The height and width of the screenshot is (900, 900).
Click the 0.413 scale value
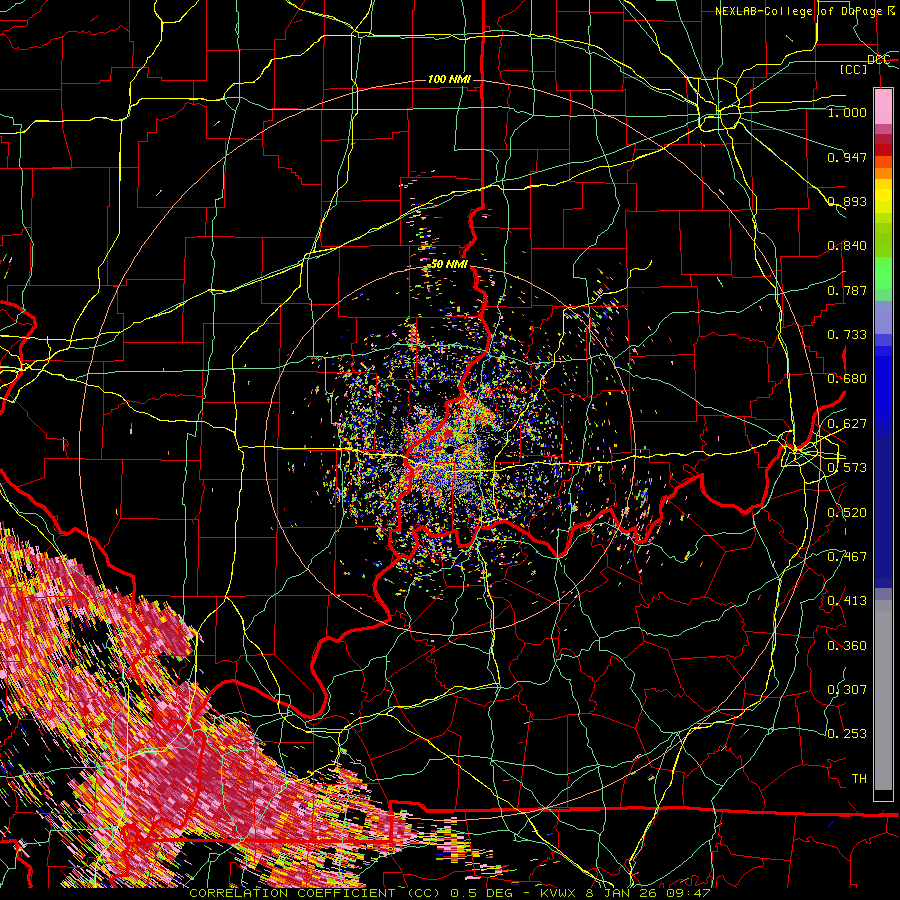(847, 601)
